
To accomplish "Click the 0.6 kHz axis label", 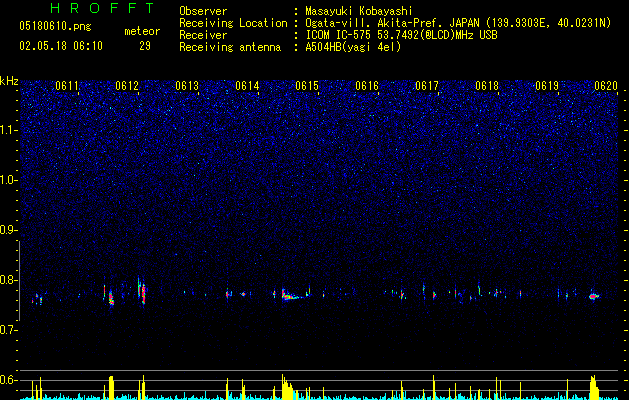I will (9, 380).
